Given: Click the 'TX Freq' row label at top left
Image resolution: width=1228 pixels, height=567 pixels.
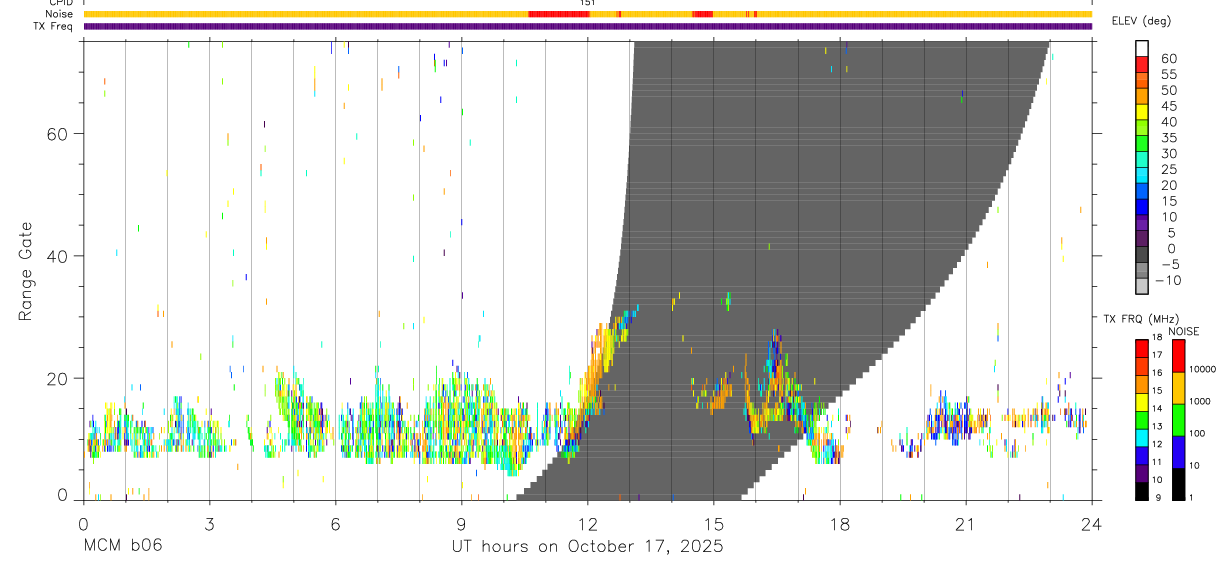Looking at the screenshot, I should [55, 26].
